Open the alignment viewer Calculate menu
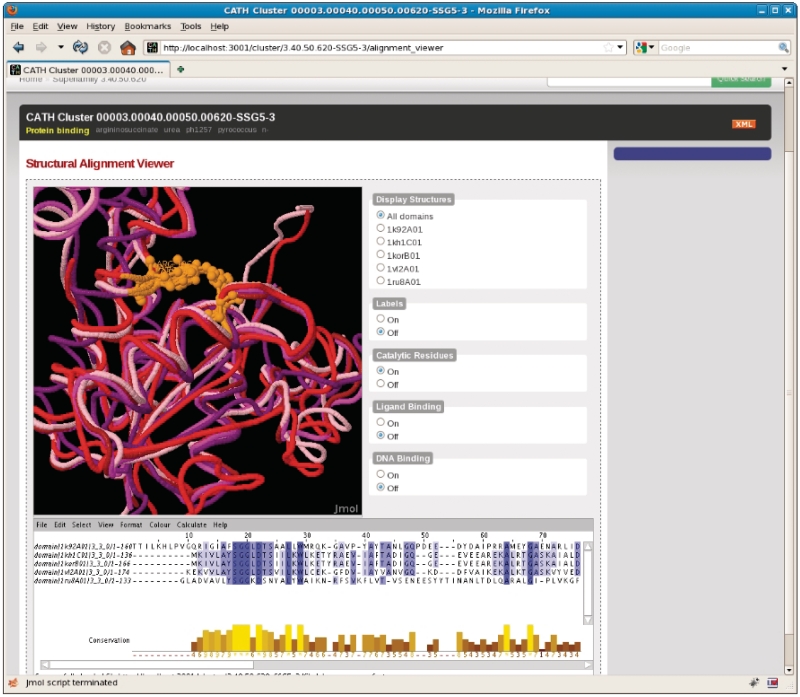The image size is (800, 697). click(x=192, y=525)
